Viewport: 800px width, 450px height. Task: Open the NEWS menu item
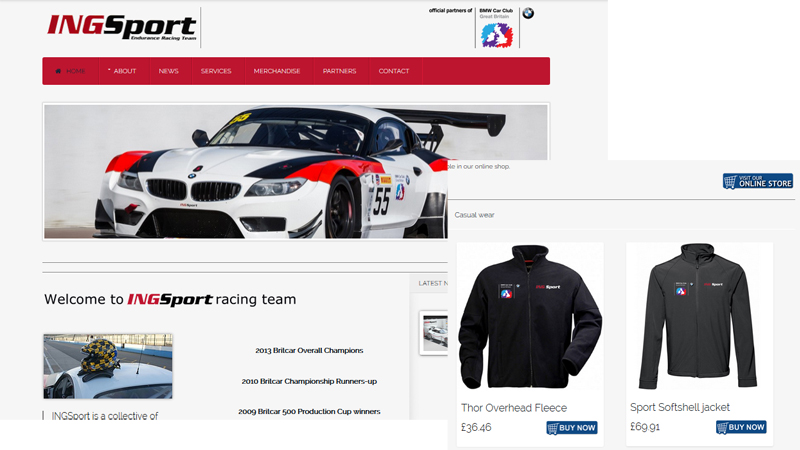click(x=168, y=71)
